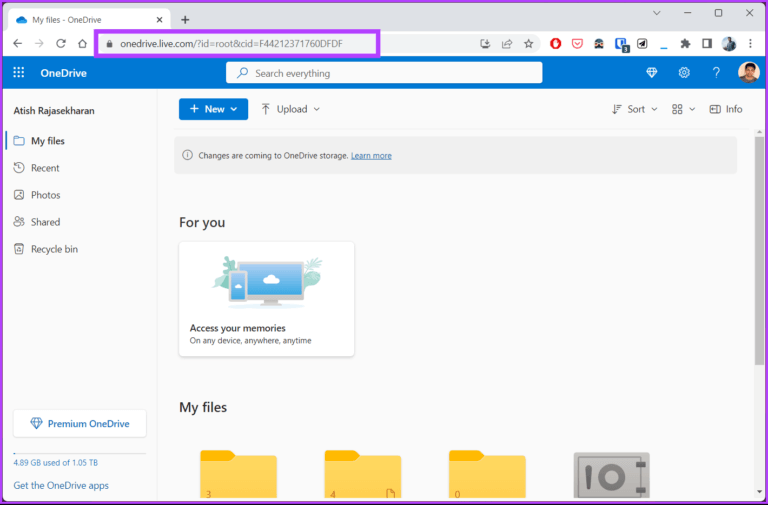Open the Help question mark
Image resolution: width=768 pixels, height=505 pixels.
click(x=716, y=73)
